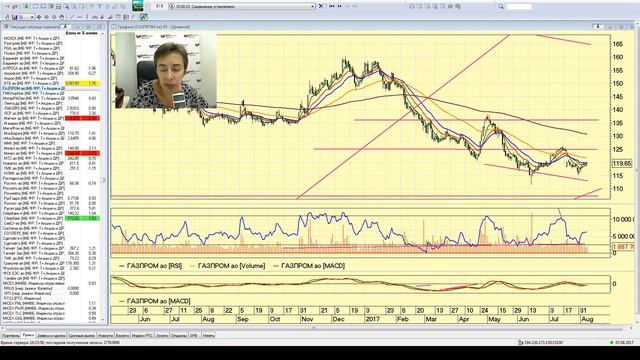Select the trend line drawing tool
The height and width of the screenshot is (360, 640).
[72, 17]
